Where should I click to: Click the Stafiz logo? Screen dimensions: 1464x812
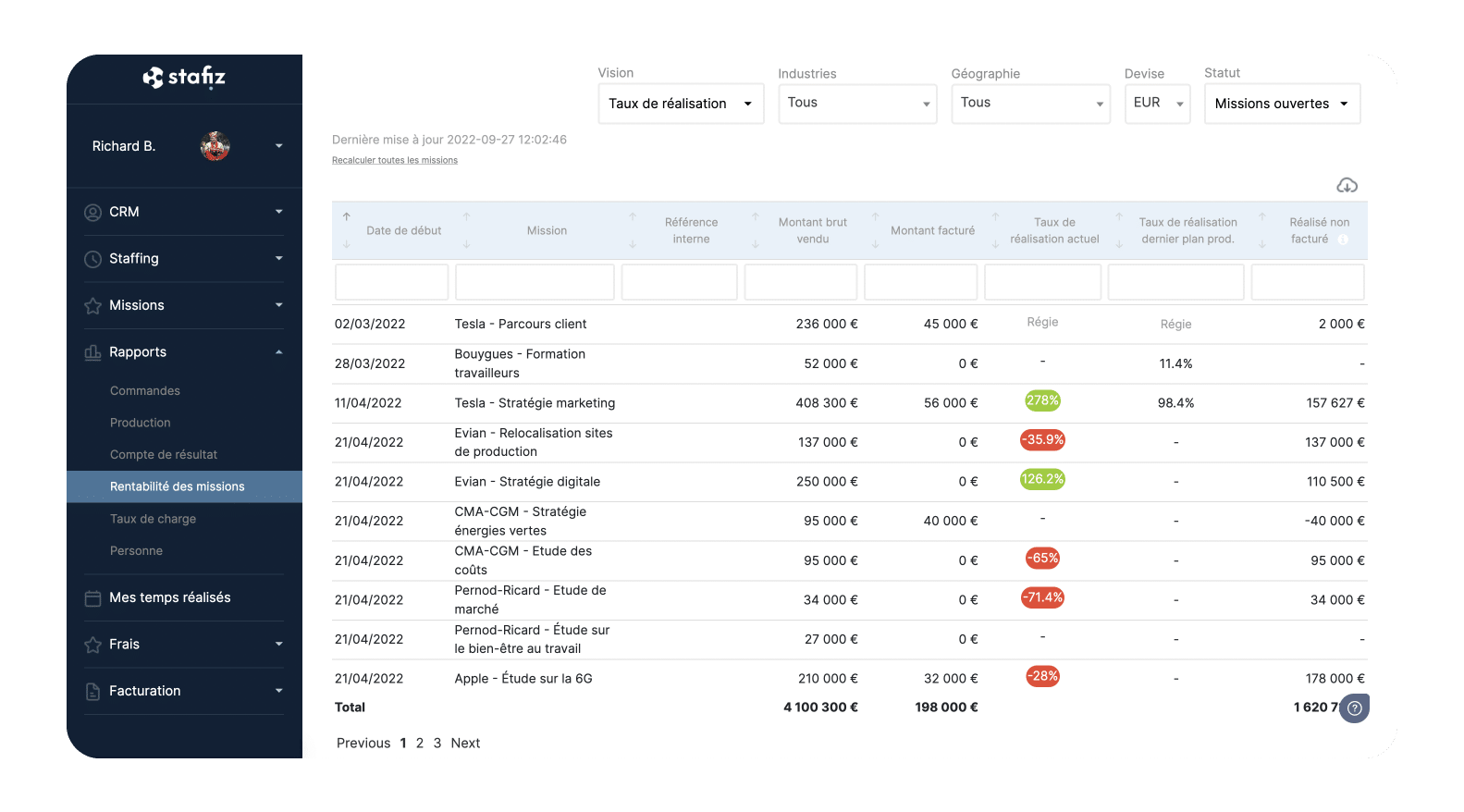point(184,78)
